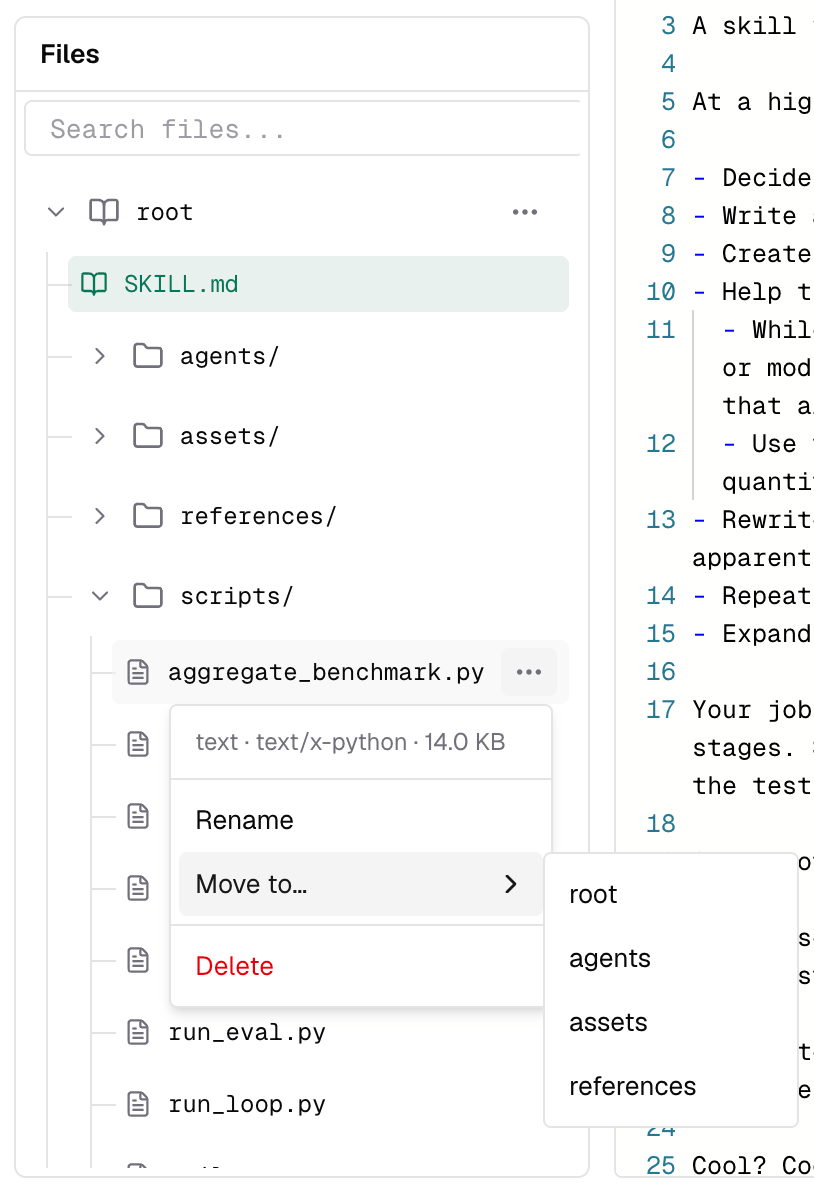Open SKILL.md file

point(318,284)
